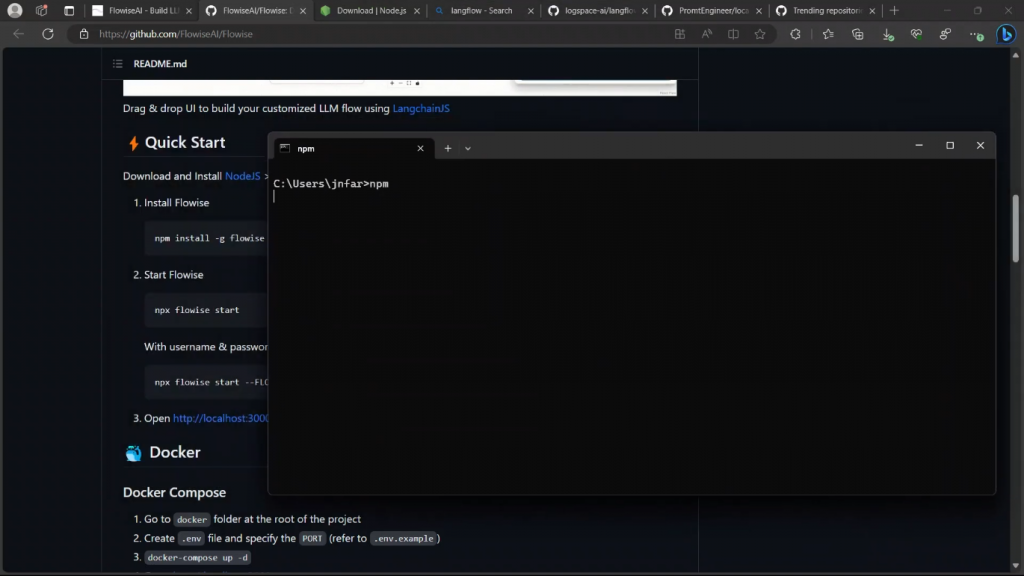Click the .env.example inline code
The height and width of the screenshot is (576, 1024).
(404, 539)
